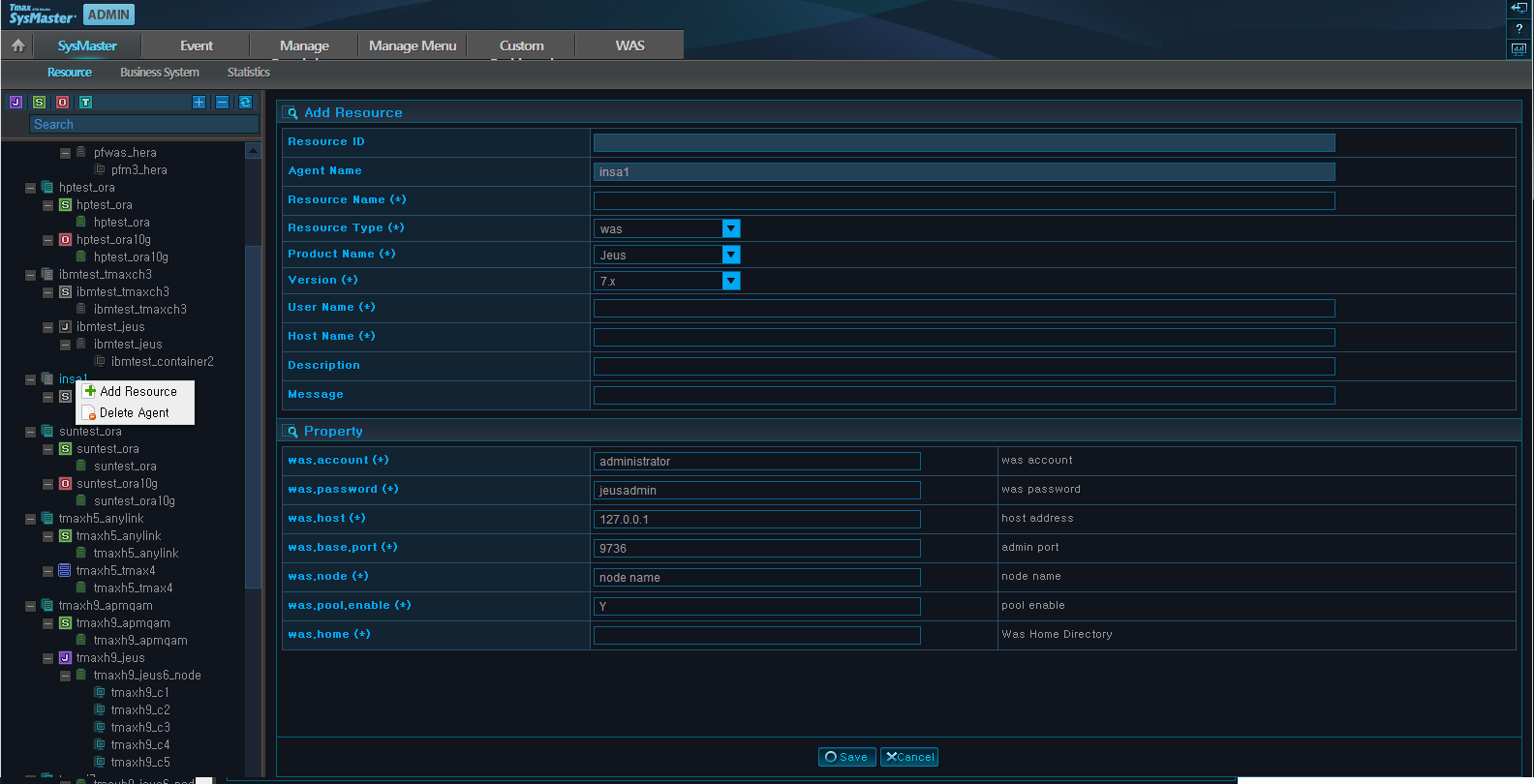Click the green S icon of suntest_ora
The width and height of the screenshot is (1534, 784).
point(65,448)
